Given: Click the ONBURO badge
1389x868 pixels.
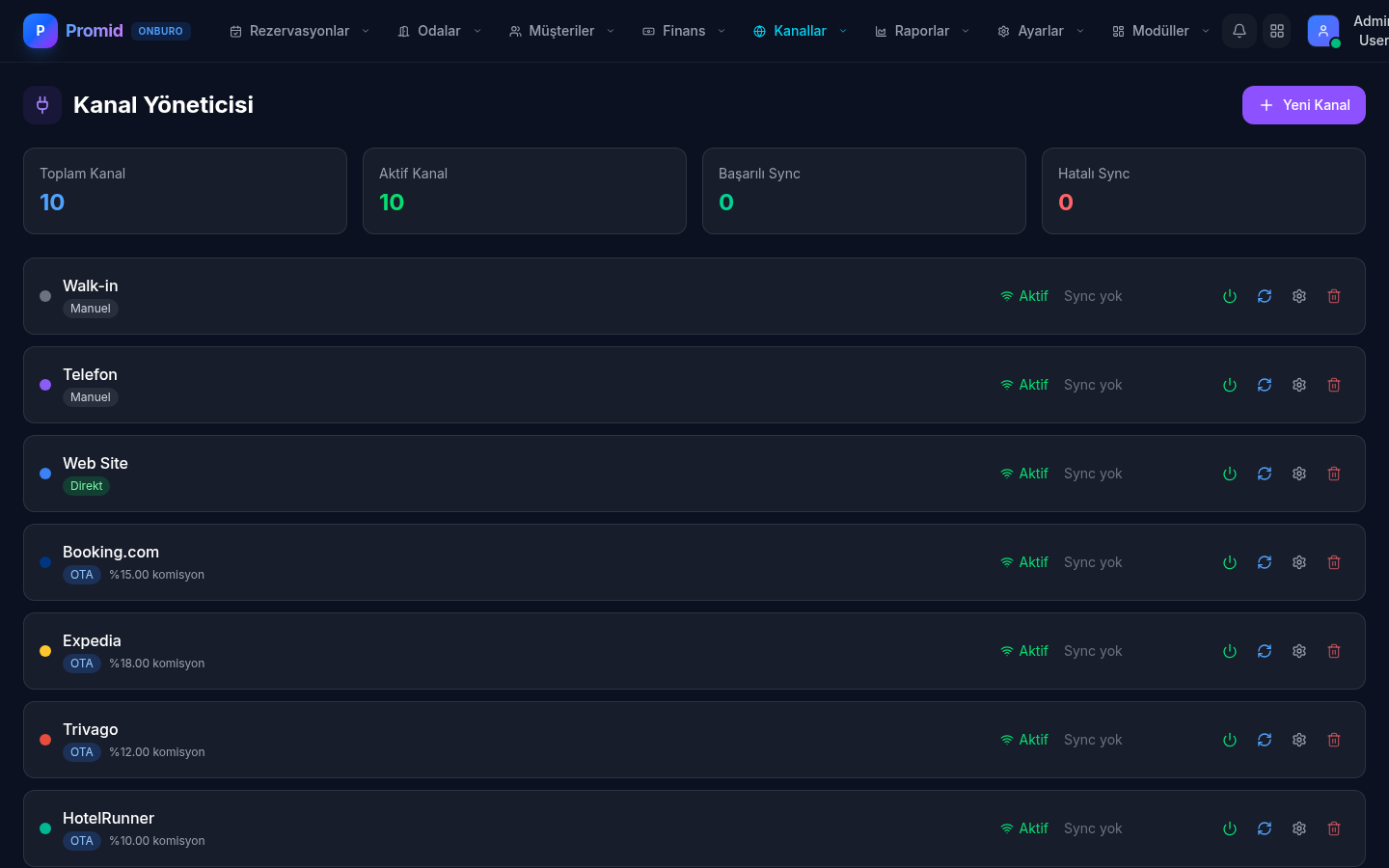Looking at the screenshot, I should [x=160, y=31].
